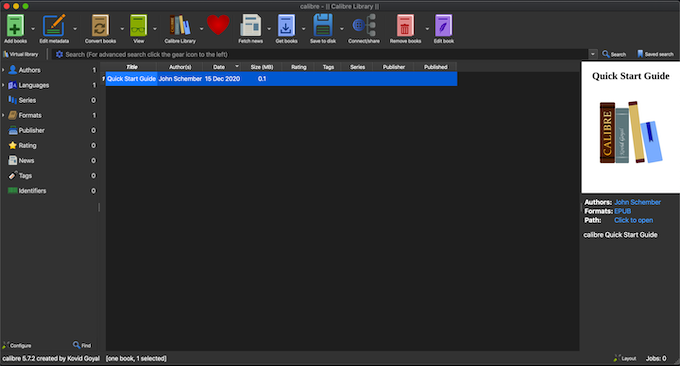Viewport: 680px width, 366px height.
Task: Click Find in tag browser
Action: coord(82,346)
